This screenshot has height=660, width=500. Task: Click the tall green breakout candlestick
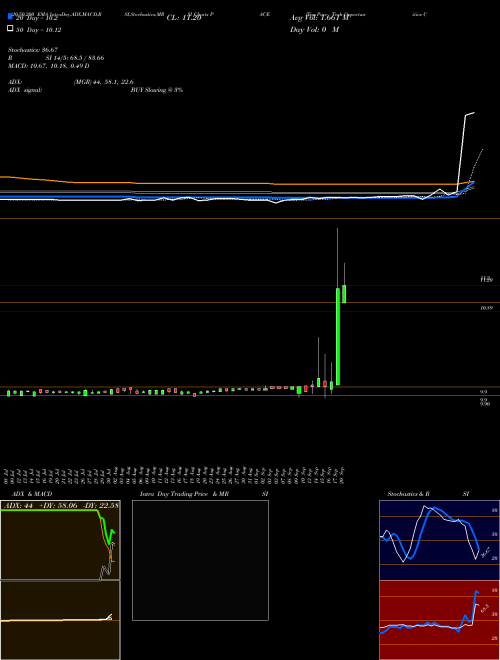[x=338, y=336]
